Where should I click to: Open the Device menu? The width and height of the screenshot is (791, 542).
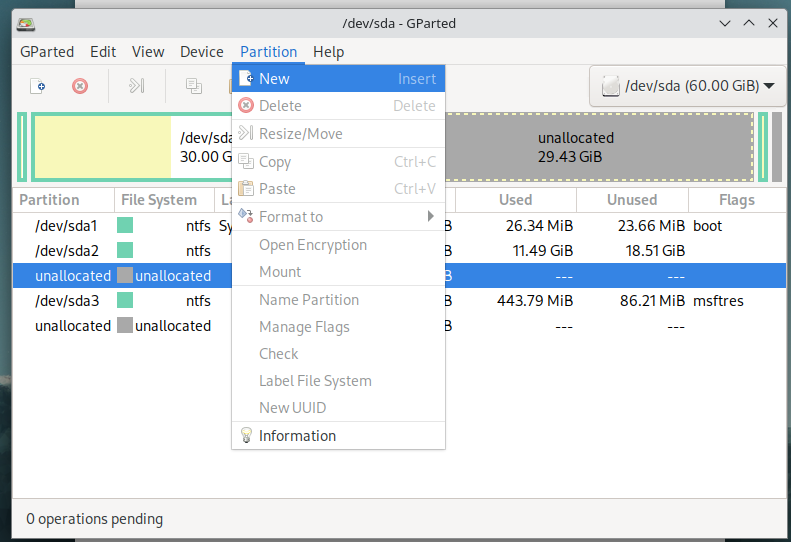[202, 51]
